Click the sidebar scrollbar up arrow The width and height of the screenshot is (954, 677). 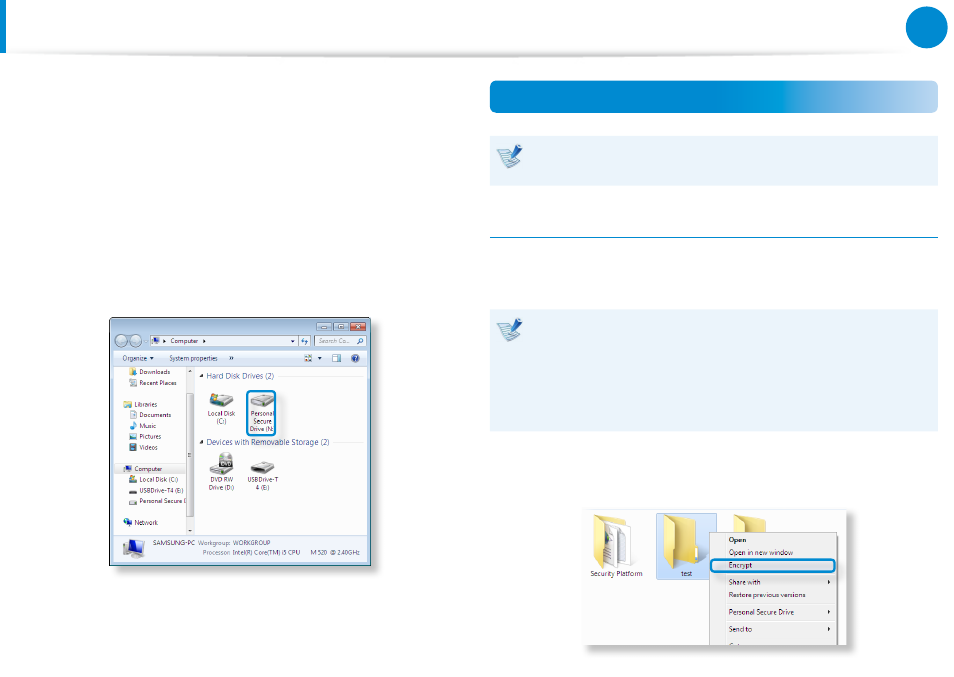[x=190, y=371]
